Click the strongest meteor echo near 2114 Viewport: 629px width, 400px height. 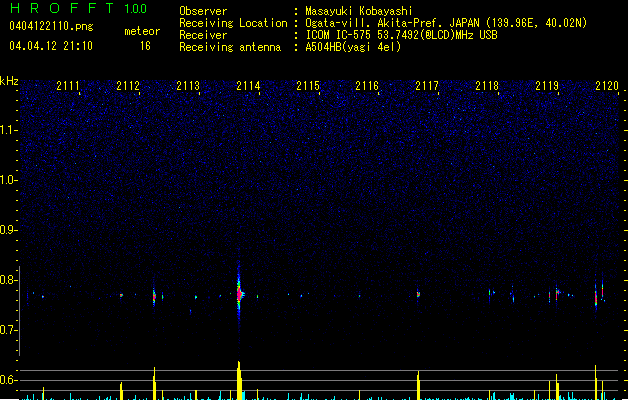[x=239, y=294]
